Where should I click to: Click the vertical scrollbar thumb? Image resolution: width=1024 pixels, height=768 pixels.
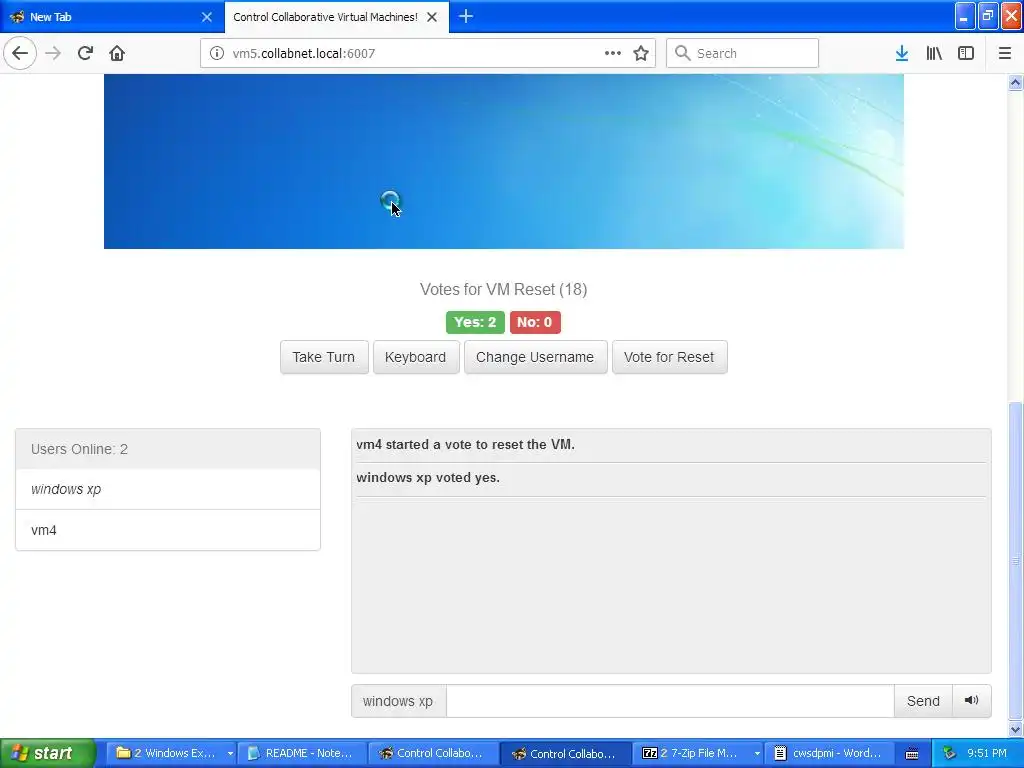pyautogui.click(x=1016, y=560)
